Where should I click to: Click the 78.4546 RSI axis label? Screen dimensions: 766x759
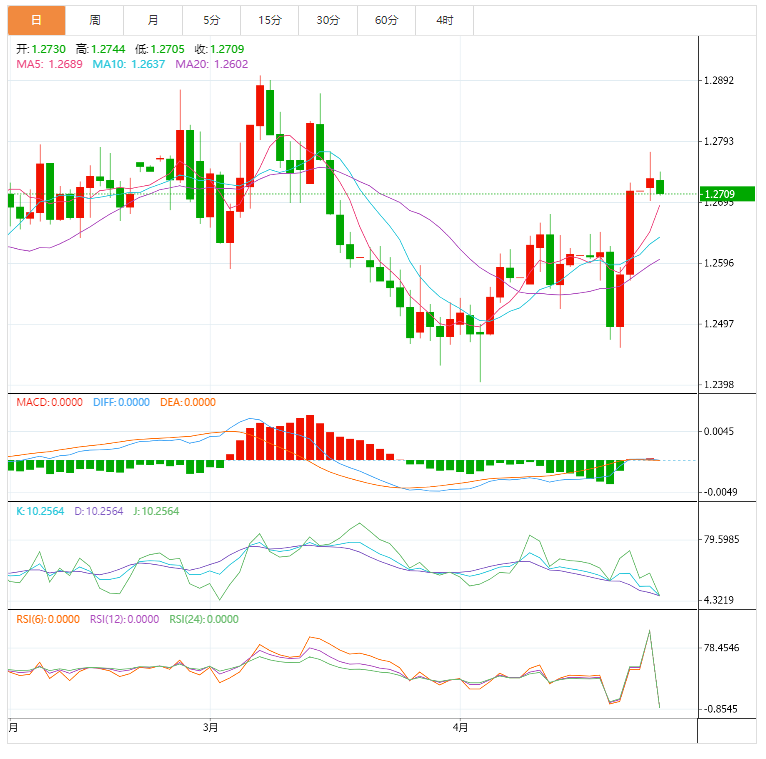click(x=722, y=648)
